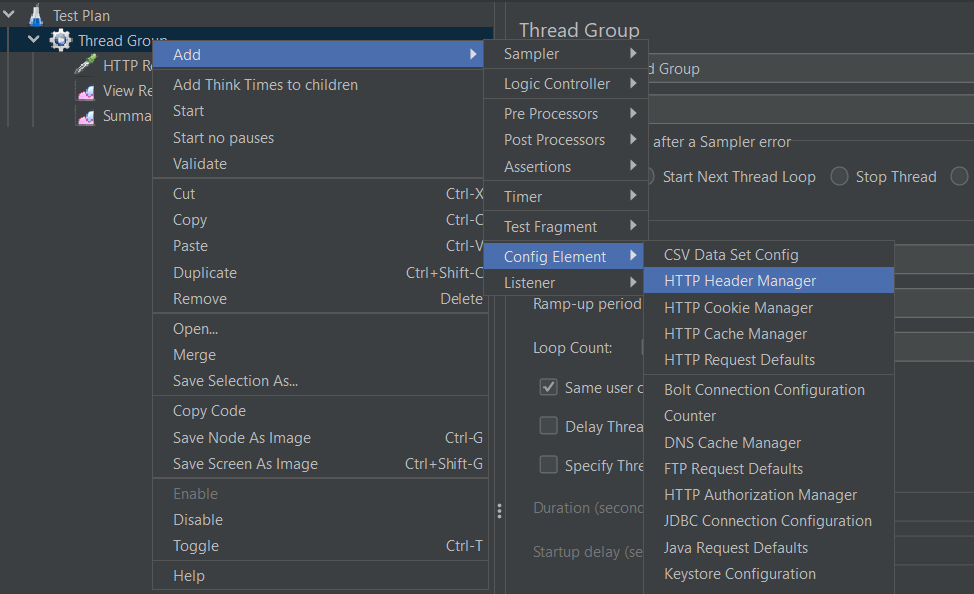Add FTP Request Defaults element
Viewport: 974px width, 594px height.
pyautogui.click(x=769, y=468)
